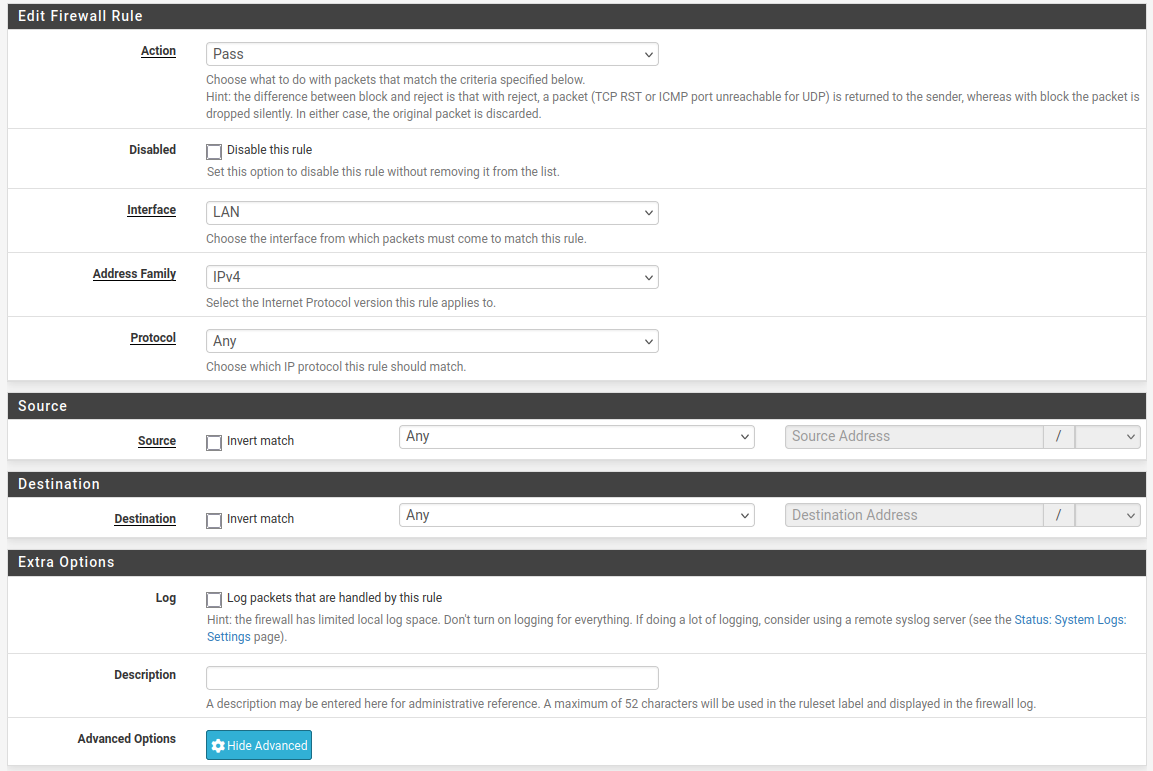Enable Invert match for Source

(x=214, y=443)
